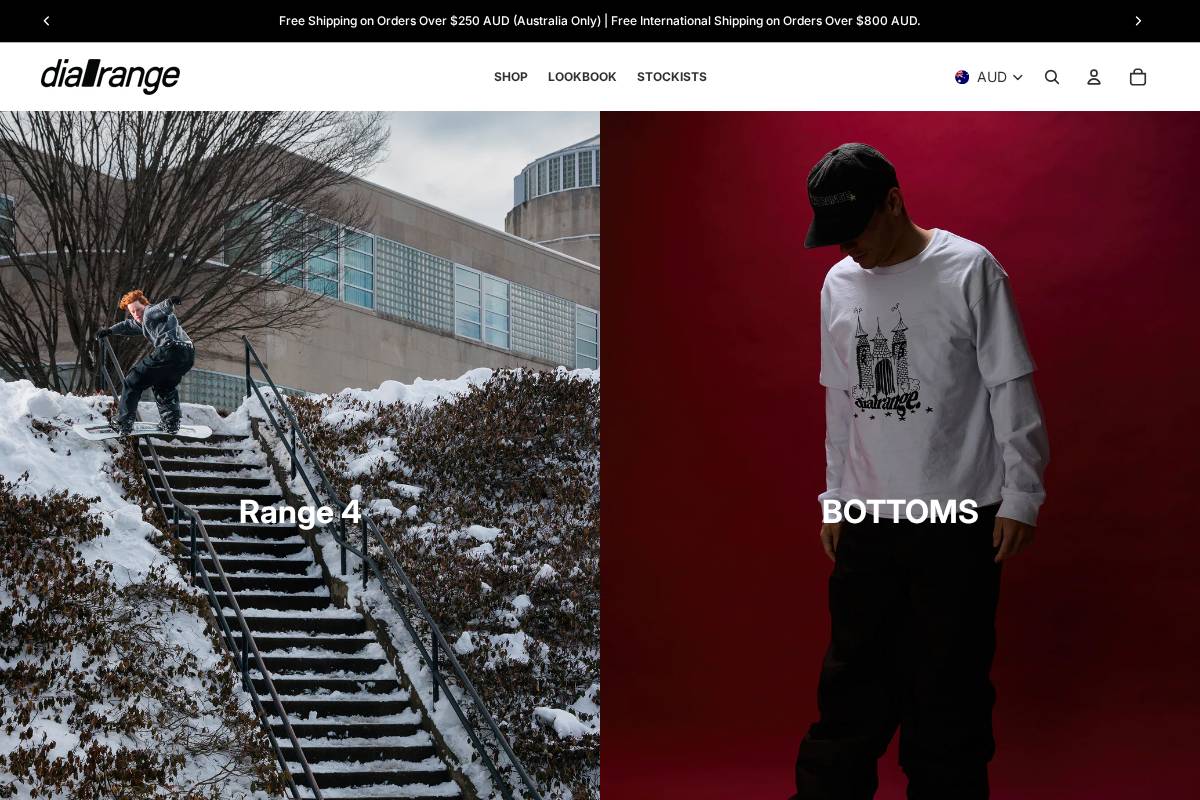Go home via dialrange logo
The height and width of the screenshot is (800, 1200).
pyautogui.click(x=110, y=76)
